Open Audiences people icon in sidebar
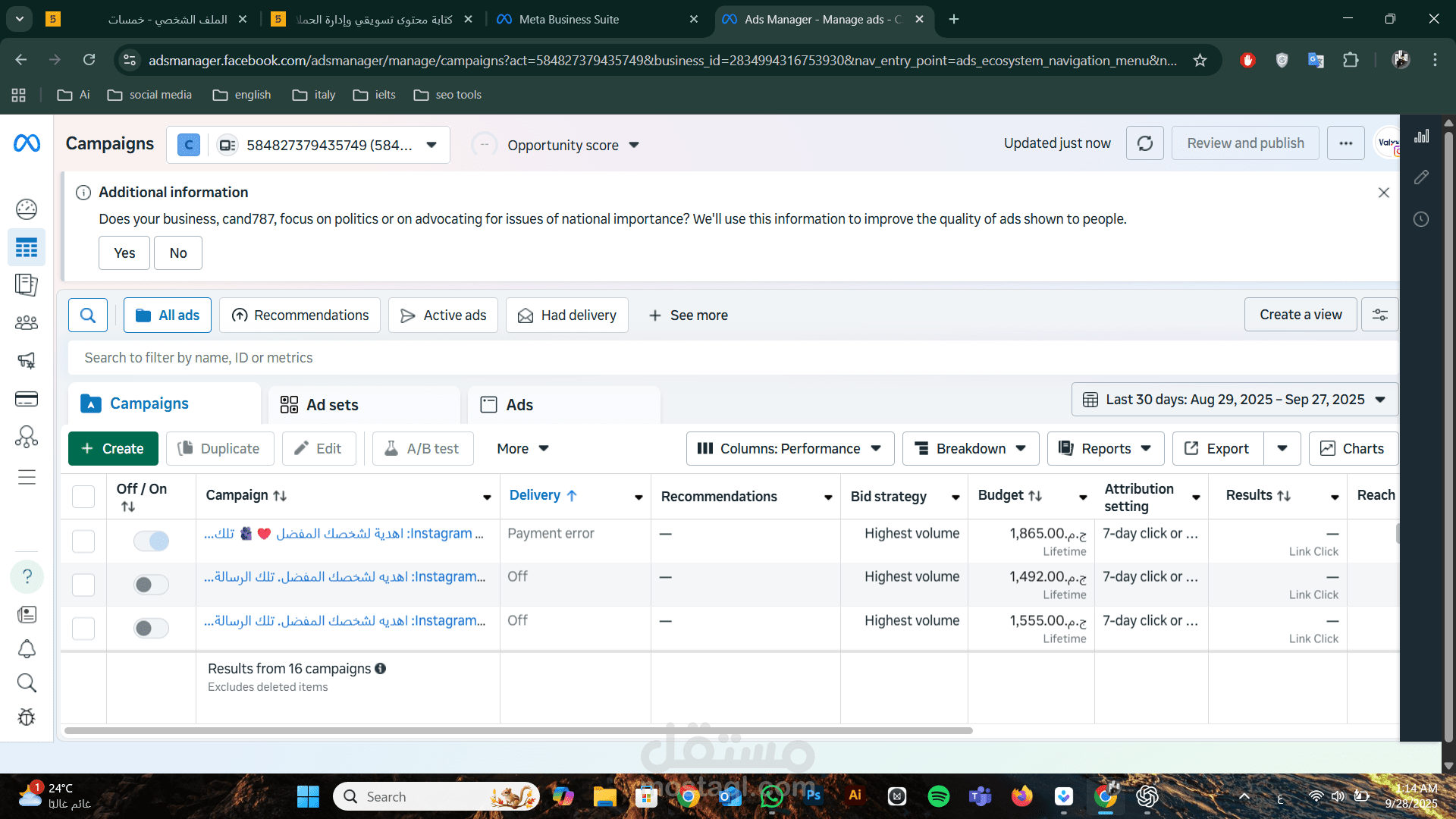Screen dimensions: 1456x819 tap(27, 323)
